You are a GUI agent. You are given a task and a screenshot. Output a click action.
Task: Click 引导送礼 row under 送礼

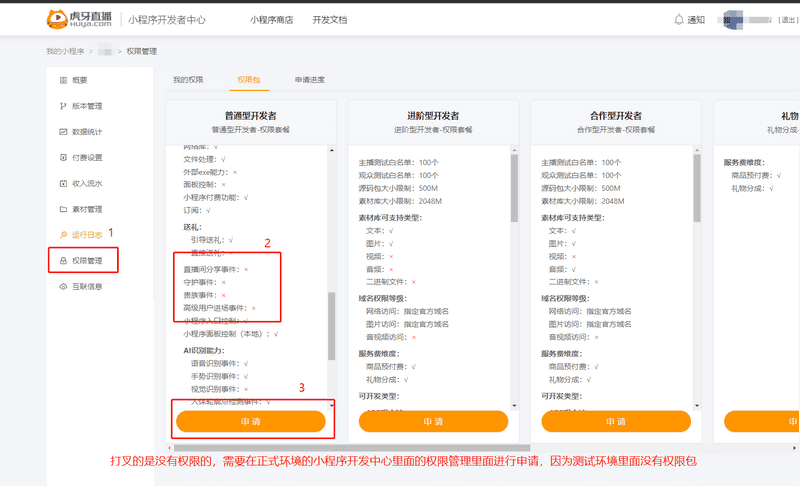pyautogui.click(x=212, y=240)
